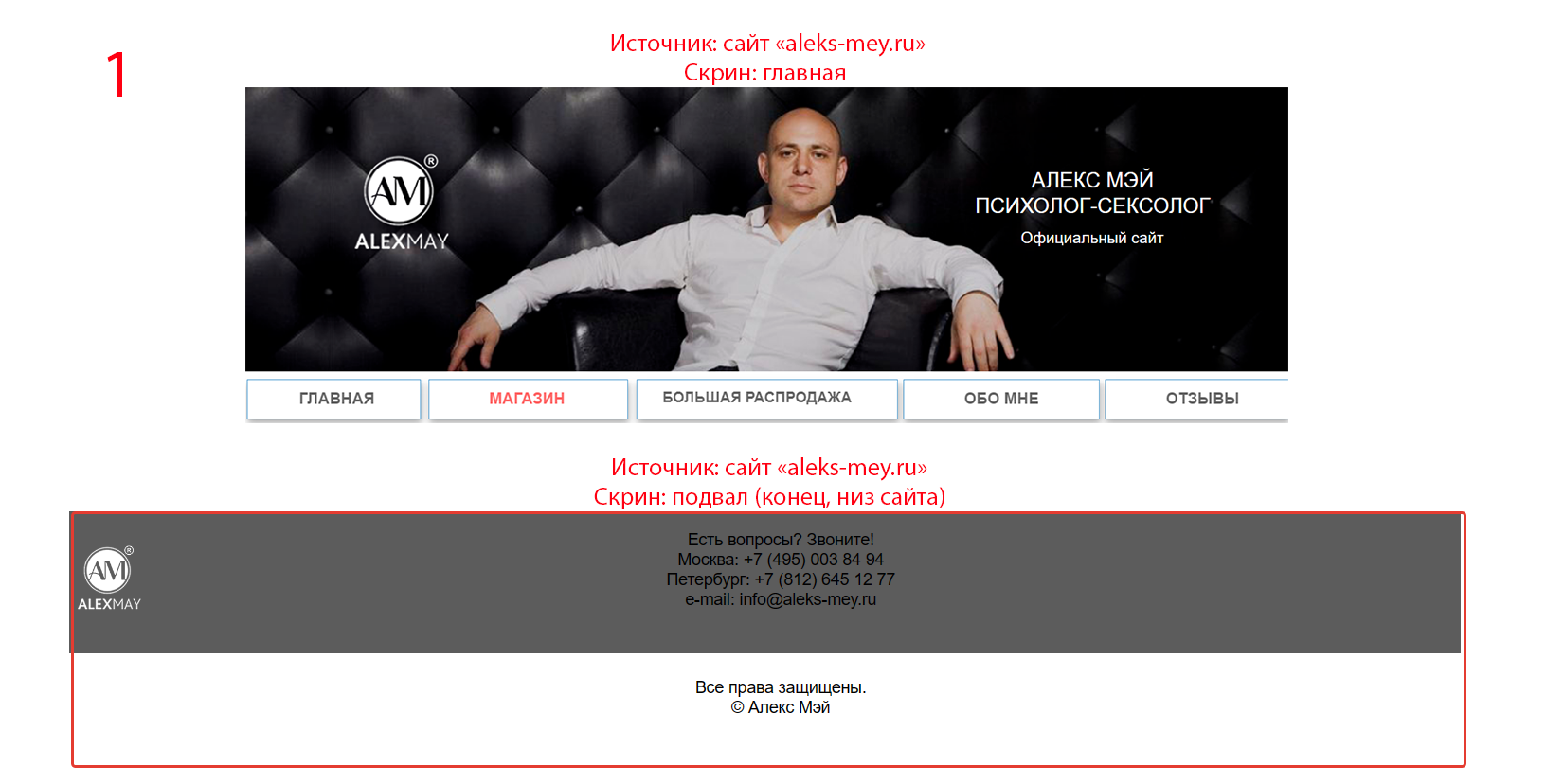Click the ПСИХОЛОГ-СЕКСОЛОГ banner title

(x=1092, y=205)
